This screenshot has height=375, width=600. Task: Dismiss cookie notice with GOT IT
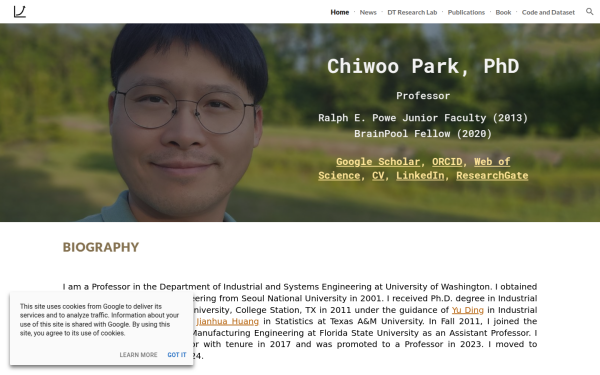(177, 355)
